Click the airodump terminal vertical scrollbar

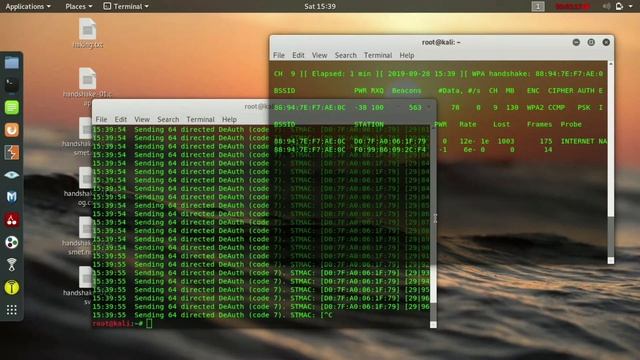coord(611,162)
